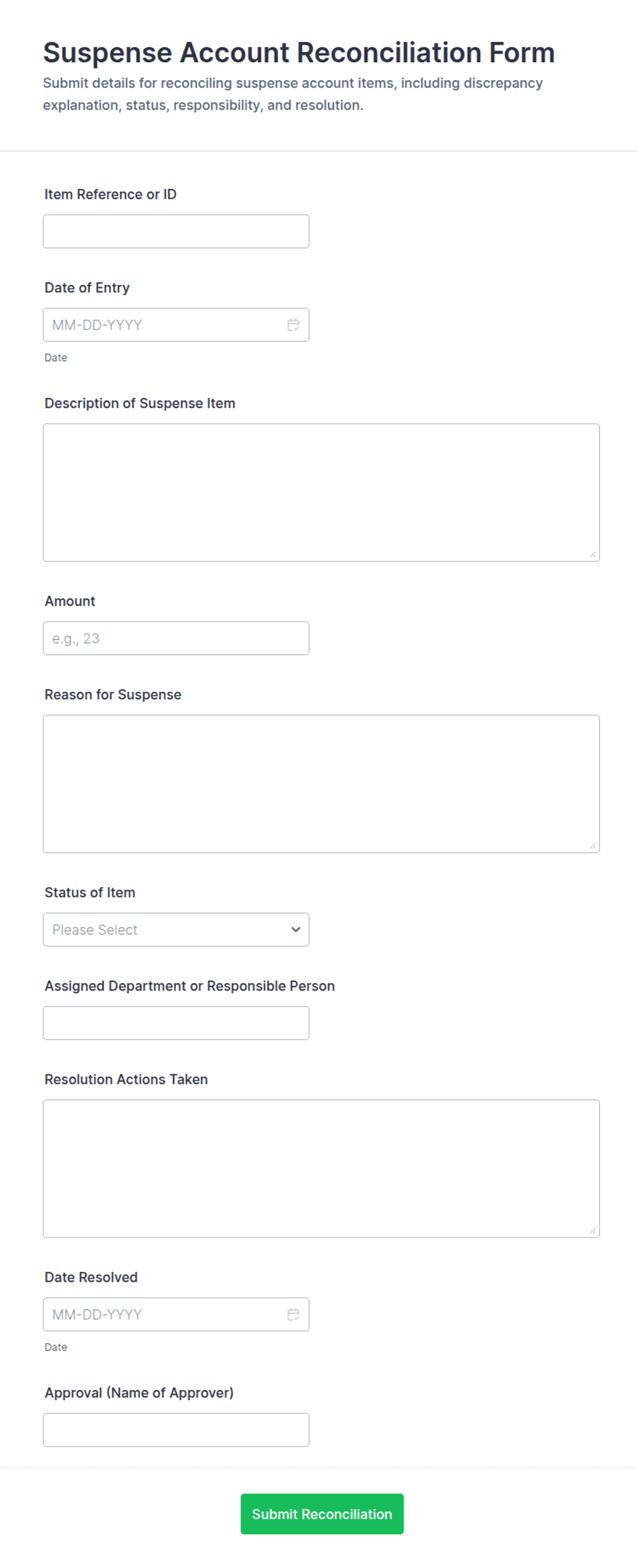Focus the Date of Entry MM-DD-YYYY field

(158, 325)
